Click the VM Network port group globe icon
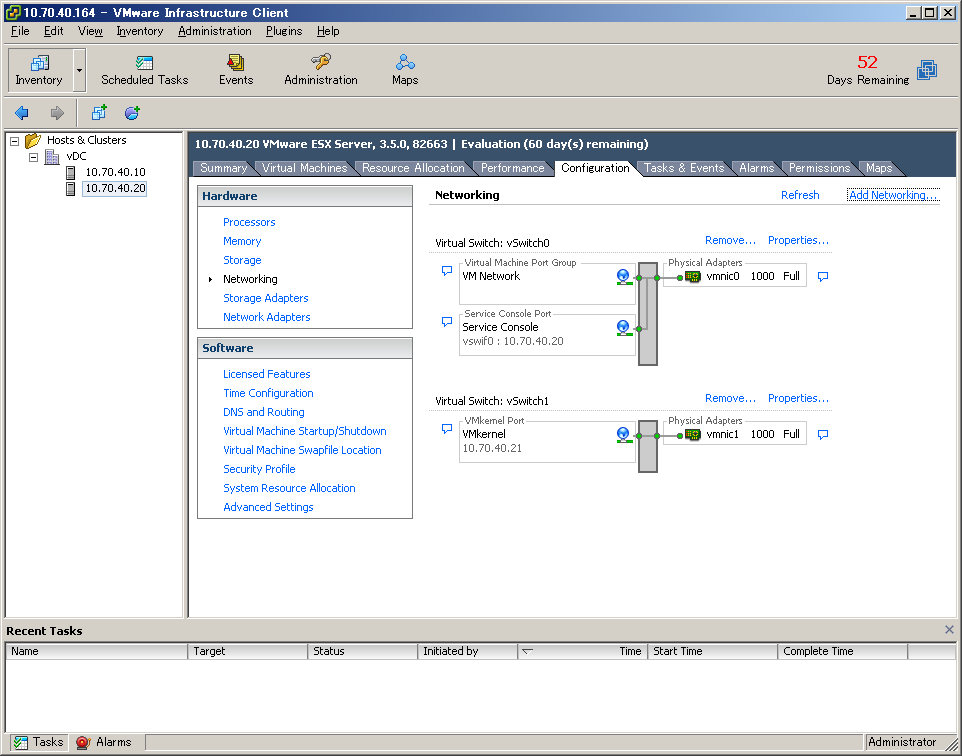Viewport: 962px width, 756px height. (x=623, y=277)
